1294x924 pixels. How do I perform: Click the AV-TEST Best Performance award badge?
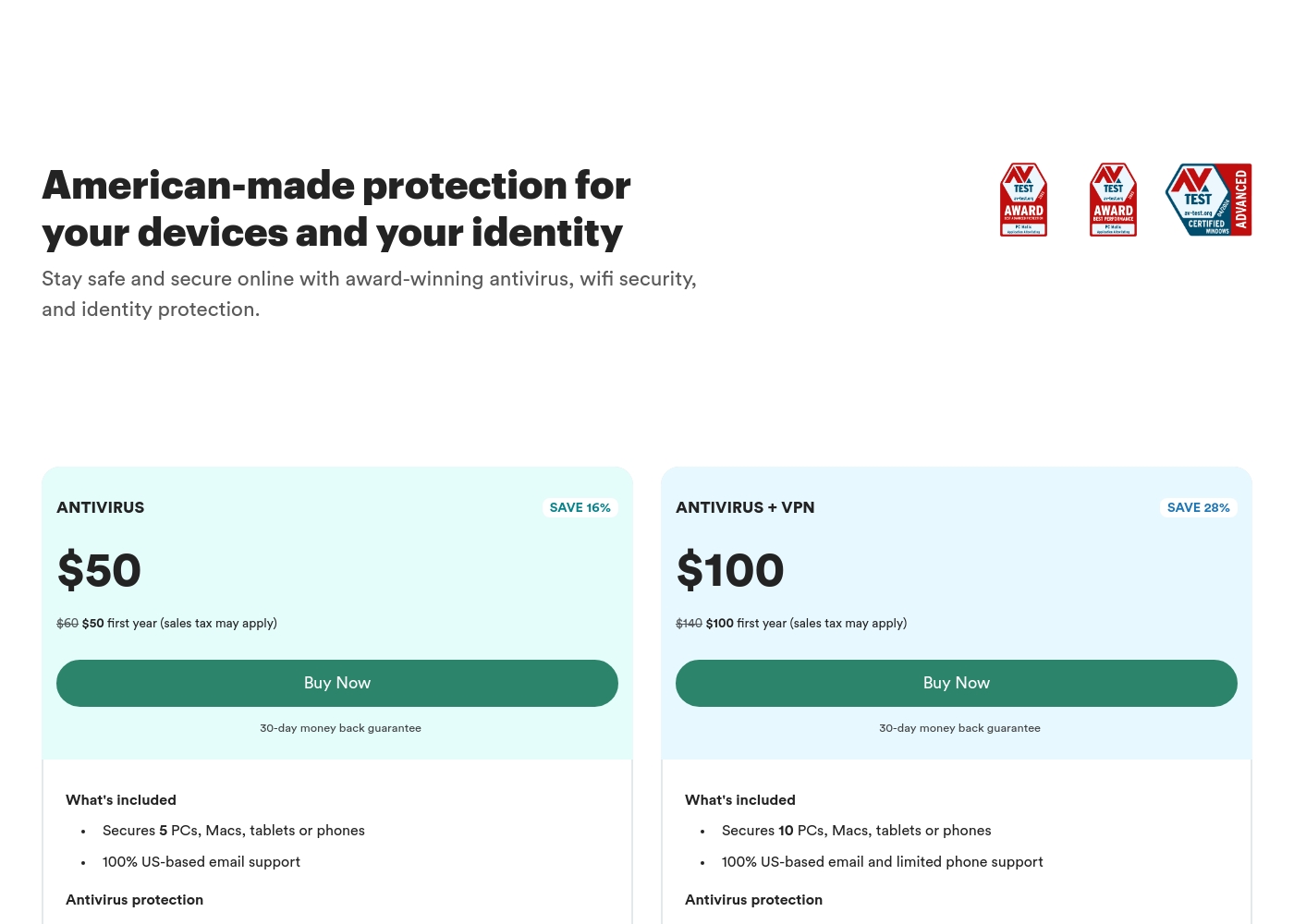click(x=1113, y=200)
